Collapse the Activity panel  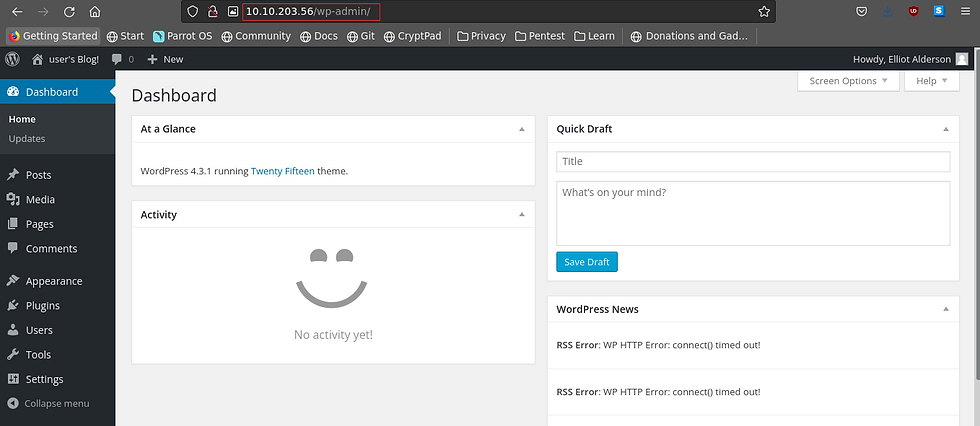[521, 214]
